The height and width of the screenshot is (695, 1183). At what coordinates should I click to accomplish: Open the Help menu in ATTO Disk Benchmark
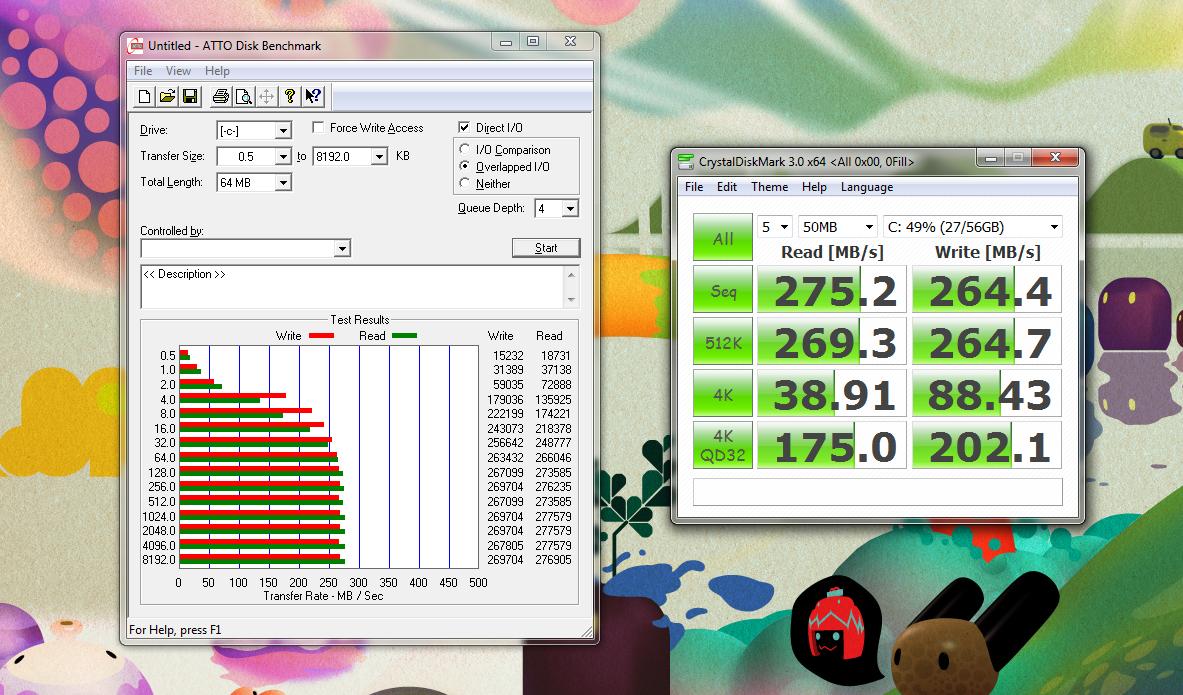[x=217, y=71]
